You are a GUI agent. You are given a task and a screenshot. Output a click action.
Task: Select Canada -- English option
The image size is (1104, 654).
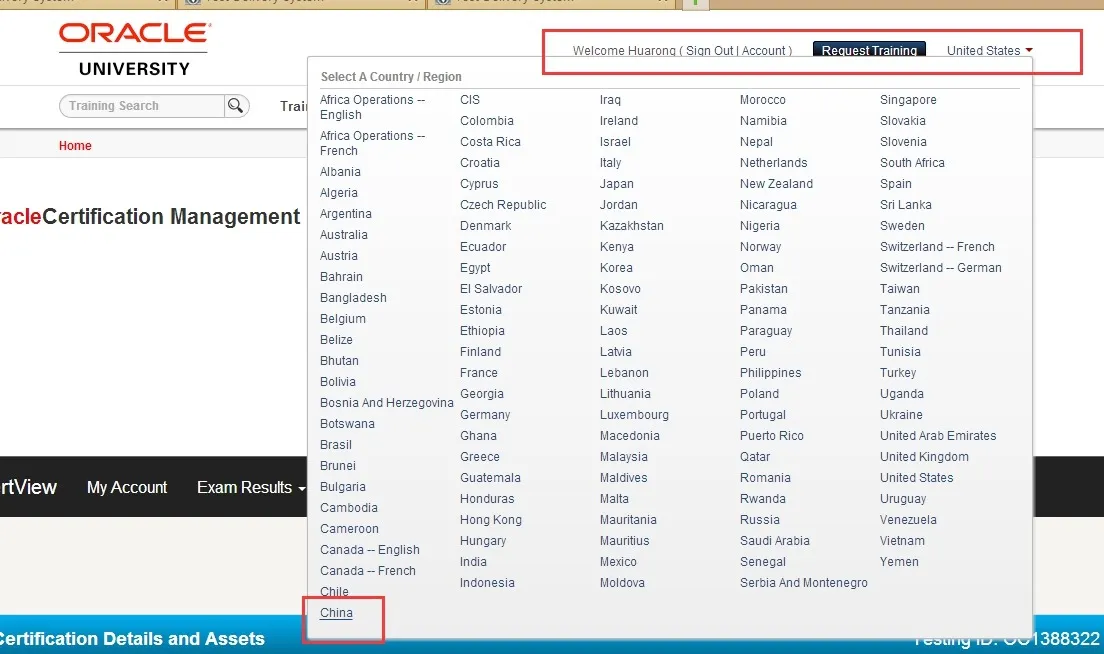pyautogui.click(x=370, y=550)
